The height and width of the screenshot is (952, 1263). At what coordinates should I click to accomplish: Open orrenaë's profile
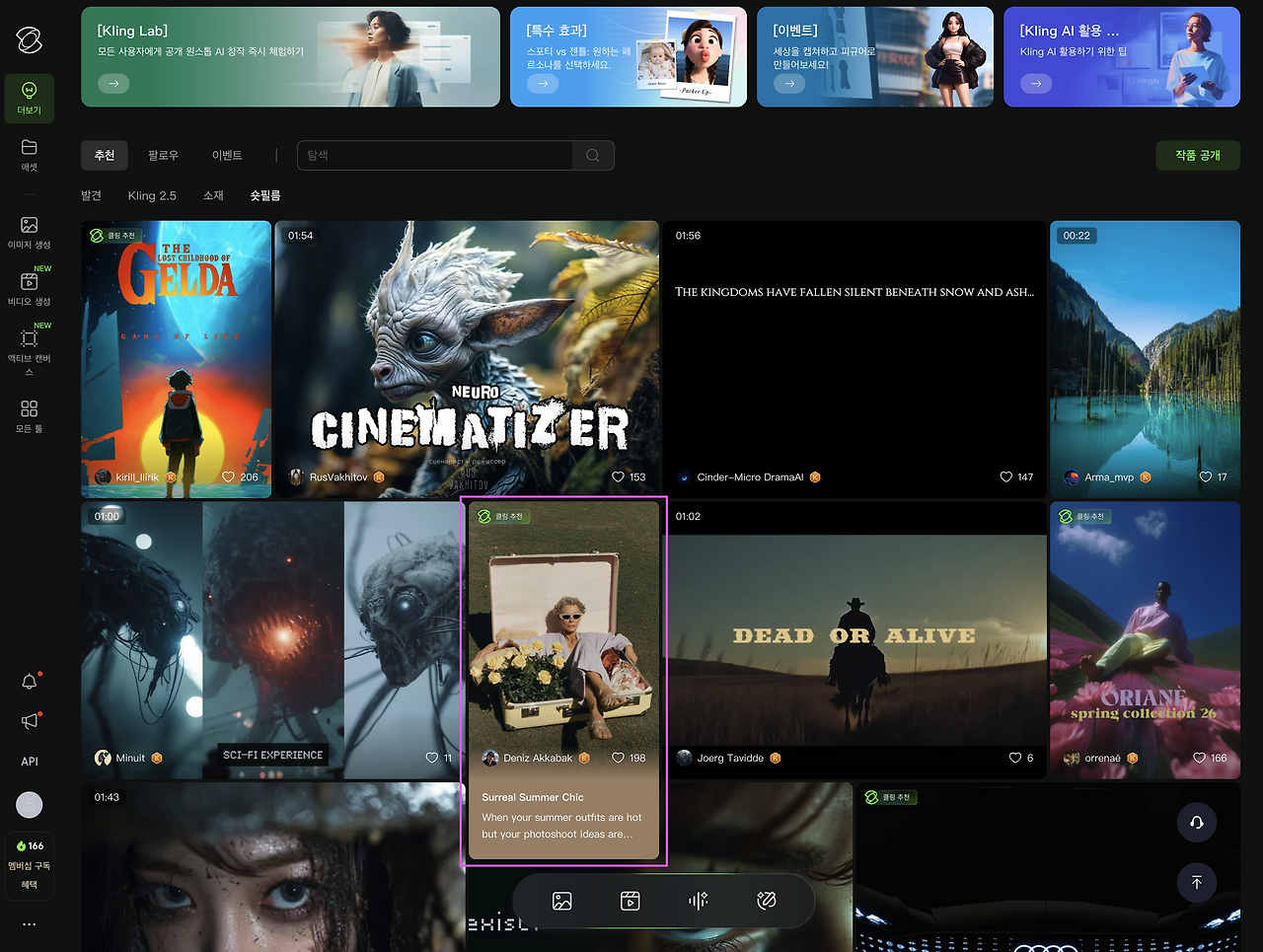click(1101, 758)
